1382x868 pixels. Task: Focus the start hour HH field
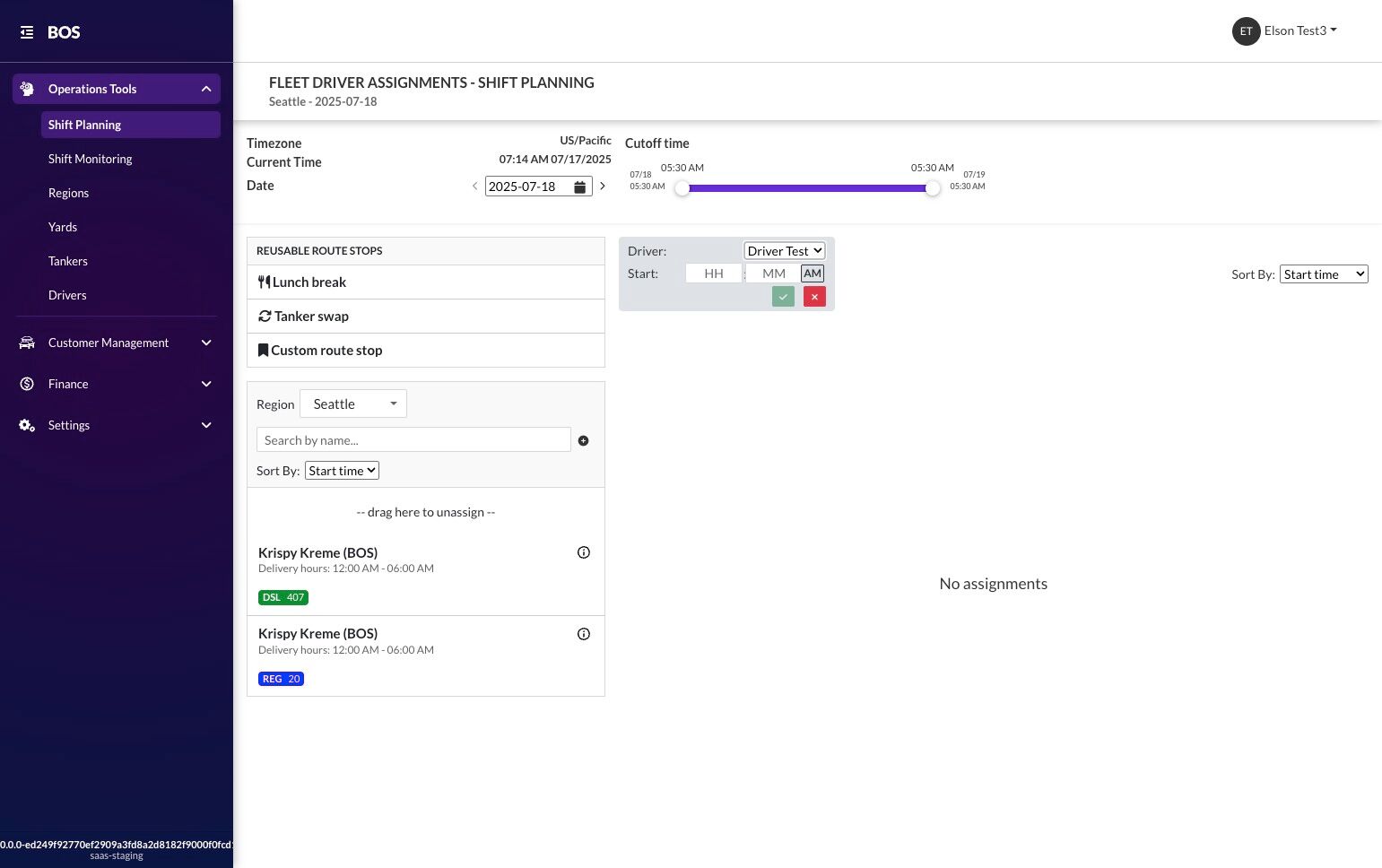point(714,273)
